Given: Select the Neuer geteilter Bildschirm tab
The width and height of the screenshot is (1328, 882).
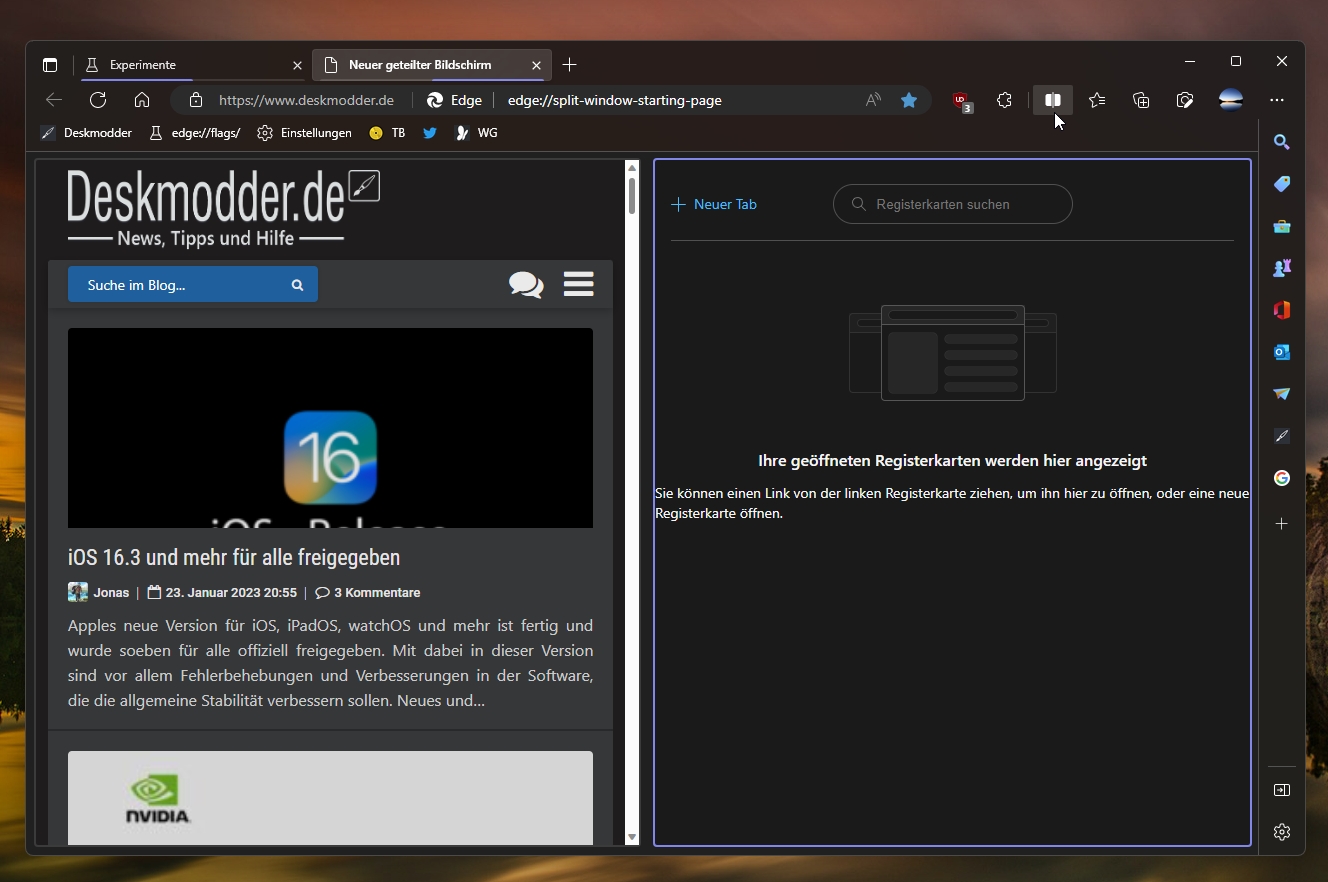Looking at the screenshot, I should click(x=431, y=65).
